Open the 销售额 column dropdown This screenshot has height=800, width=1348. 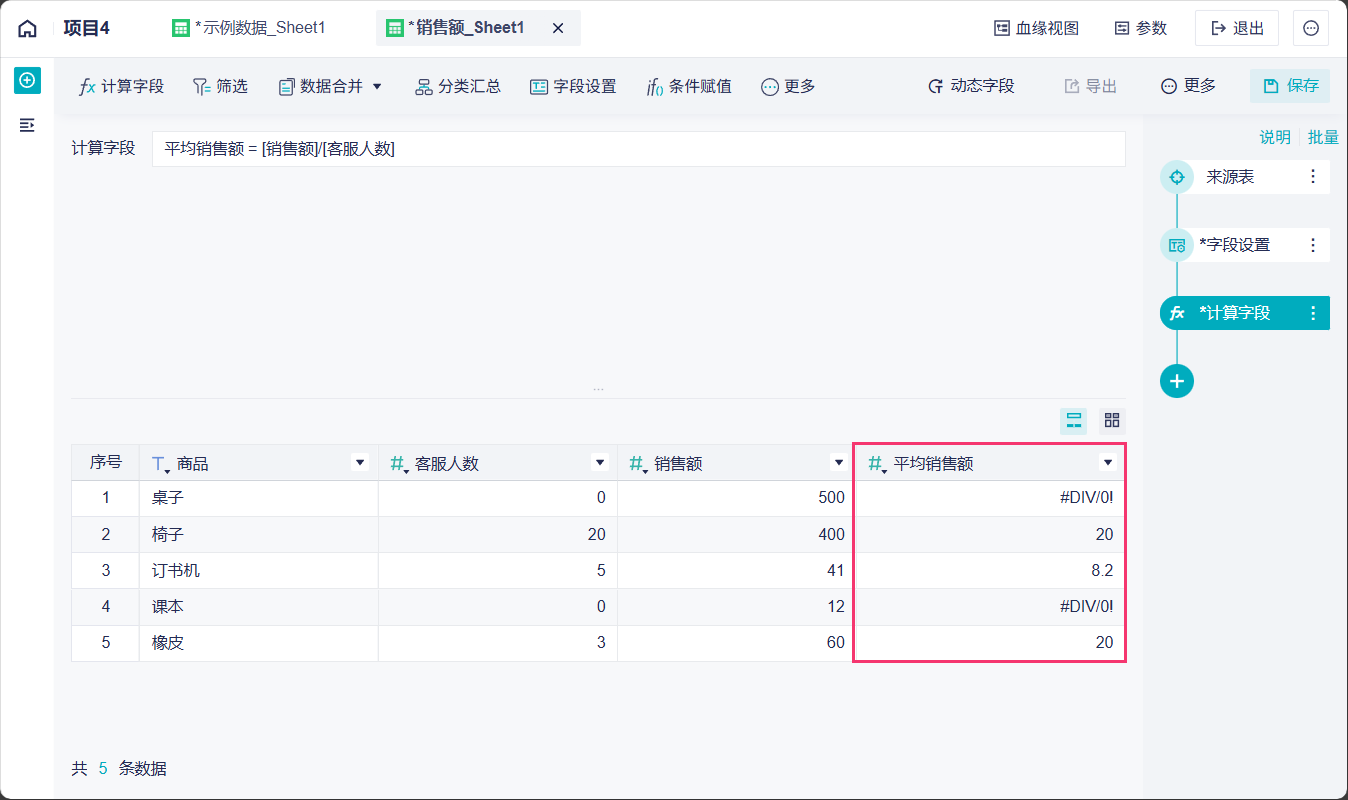pyautogui.click(x=839, y=462)
